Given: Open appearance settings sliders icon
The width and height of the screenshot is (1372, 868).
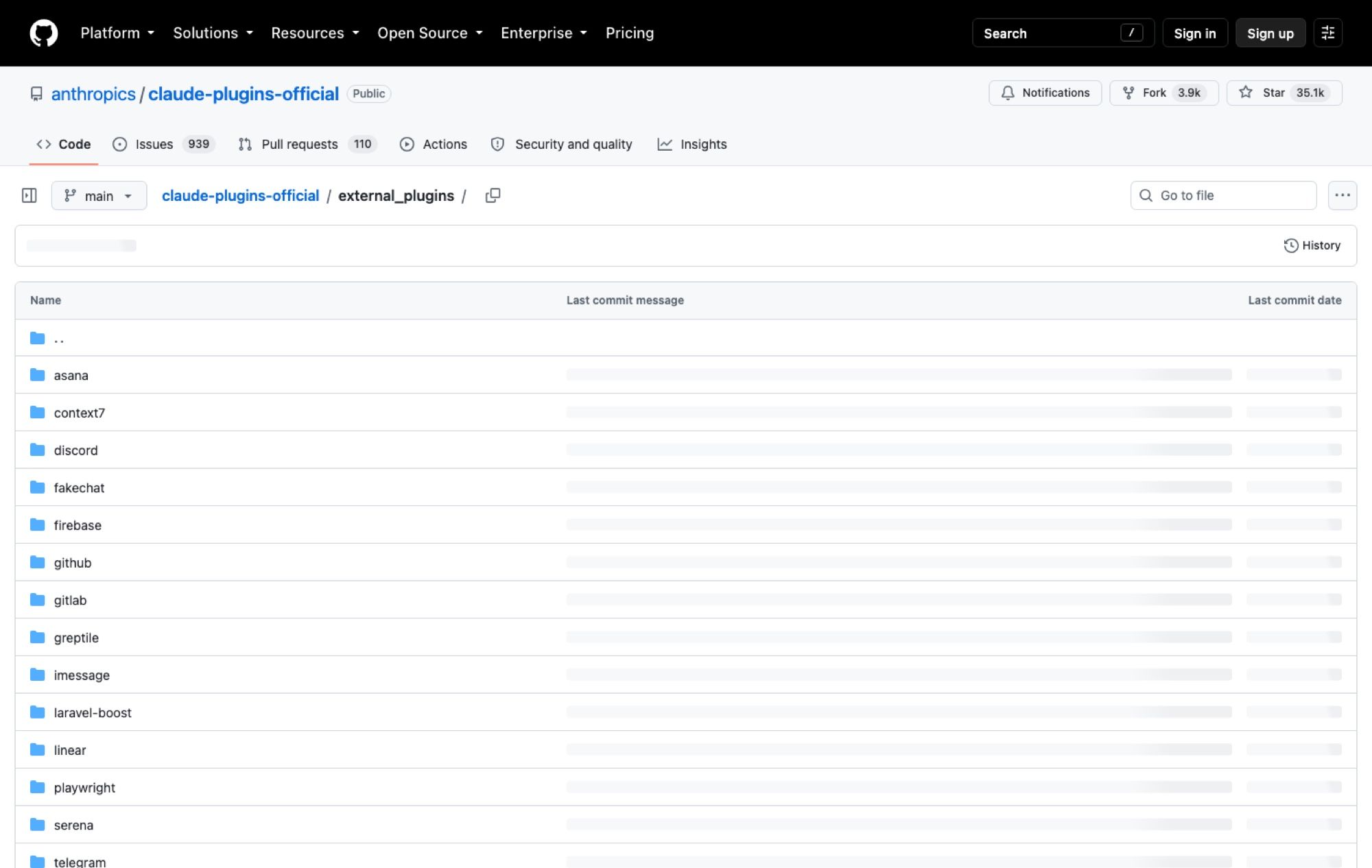Looking at the screenshot, I should coord(1328,33).
